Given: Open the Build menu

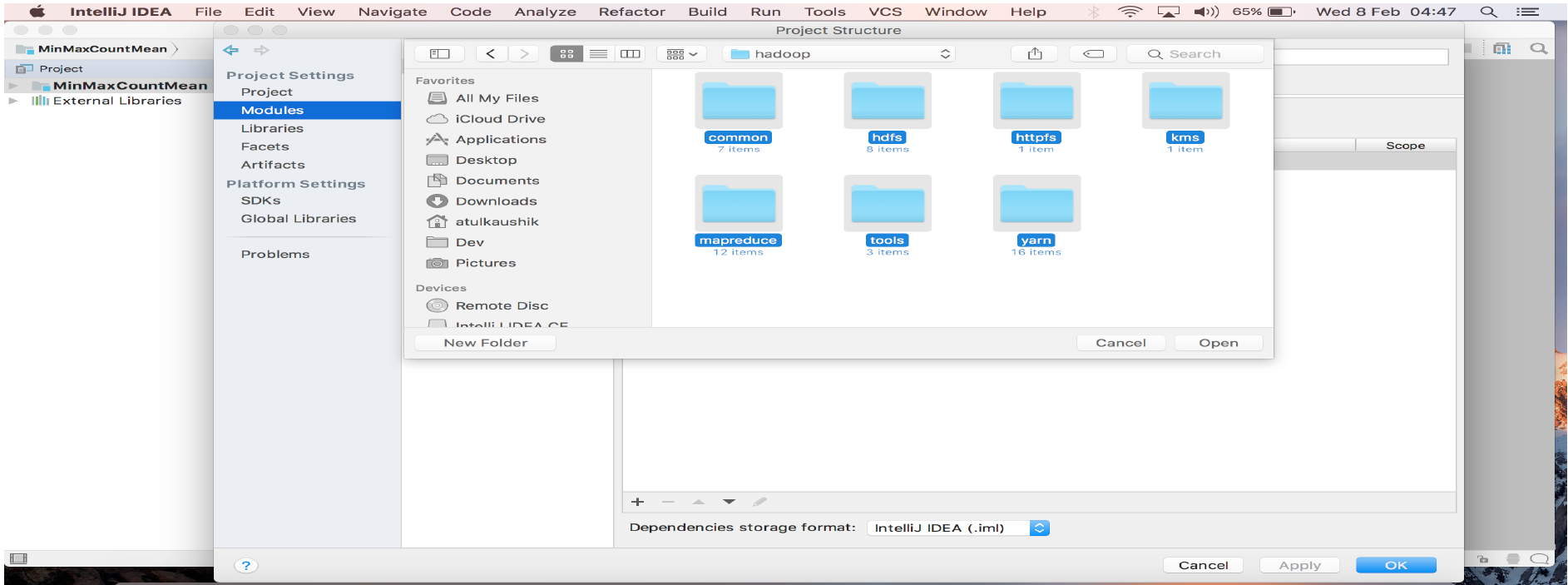Looking at the screenshot, I should click(707, 12).
